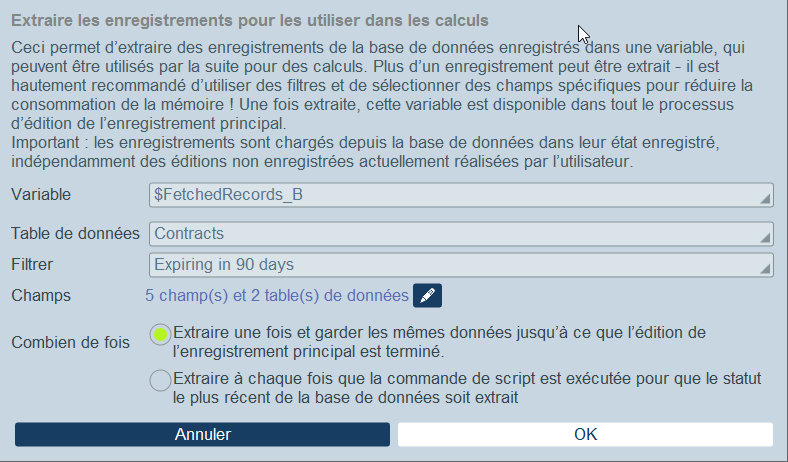Click the Contracts data table field

[461, 234]
